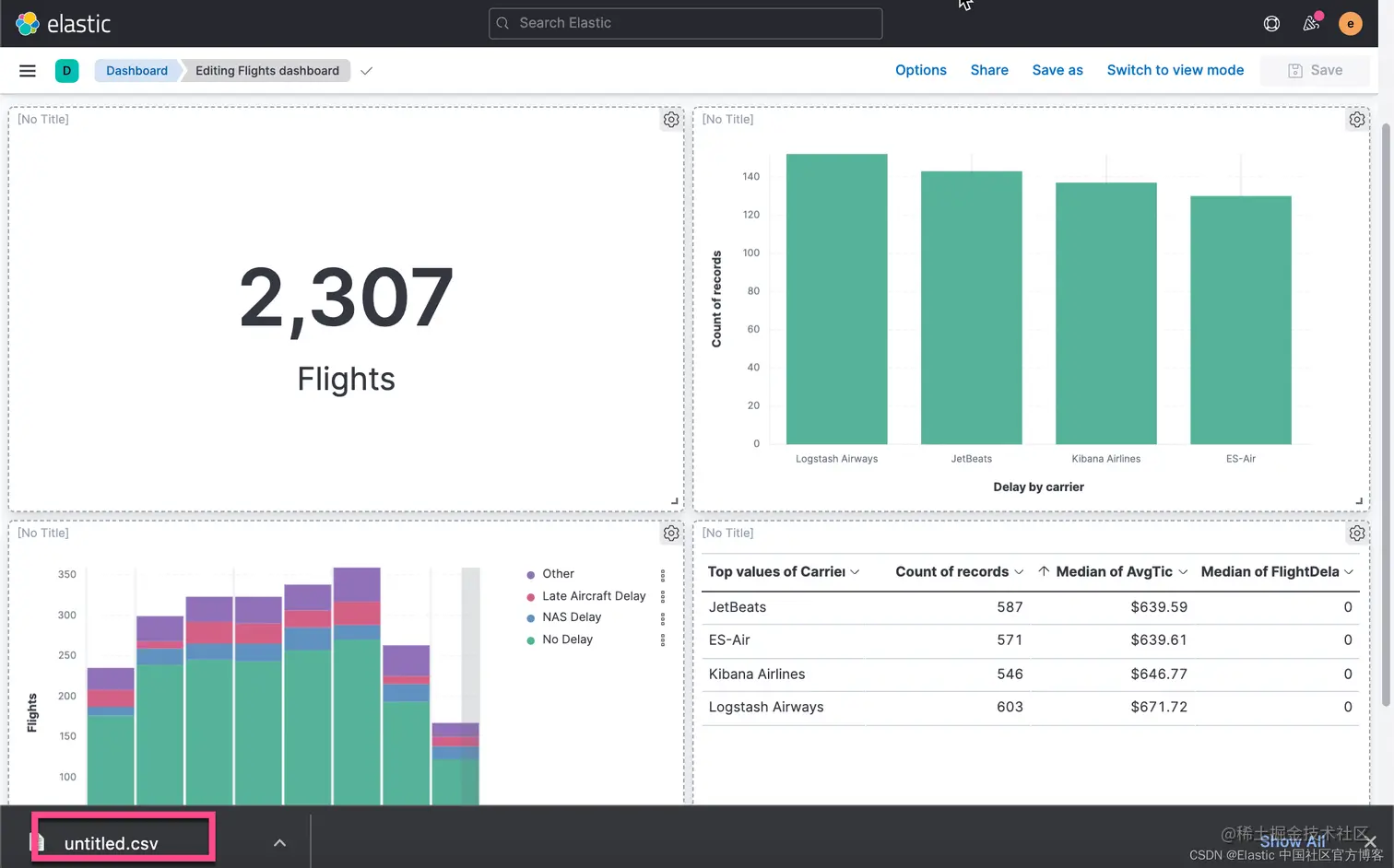
Task: Click the Logstash Airways bar in the chart
Action: tap(836, 299)
